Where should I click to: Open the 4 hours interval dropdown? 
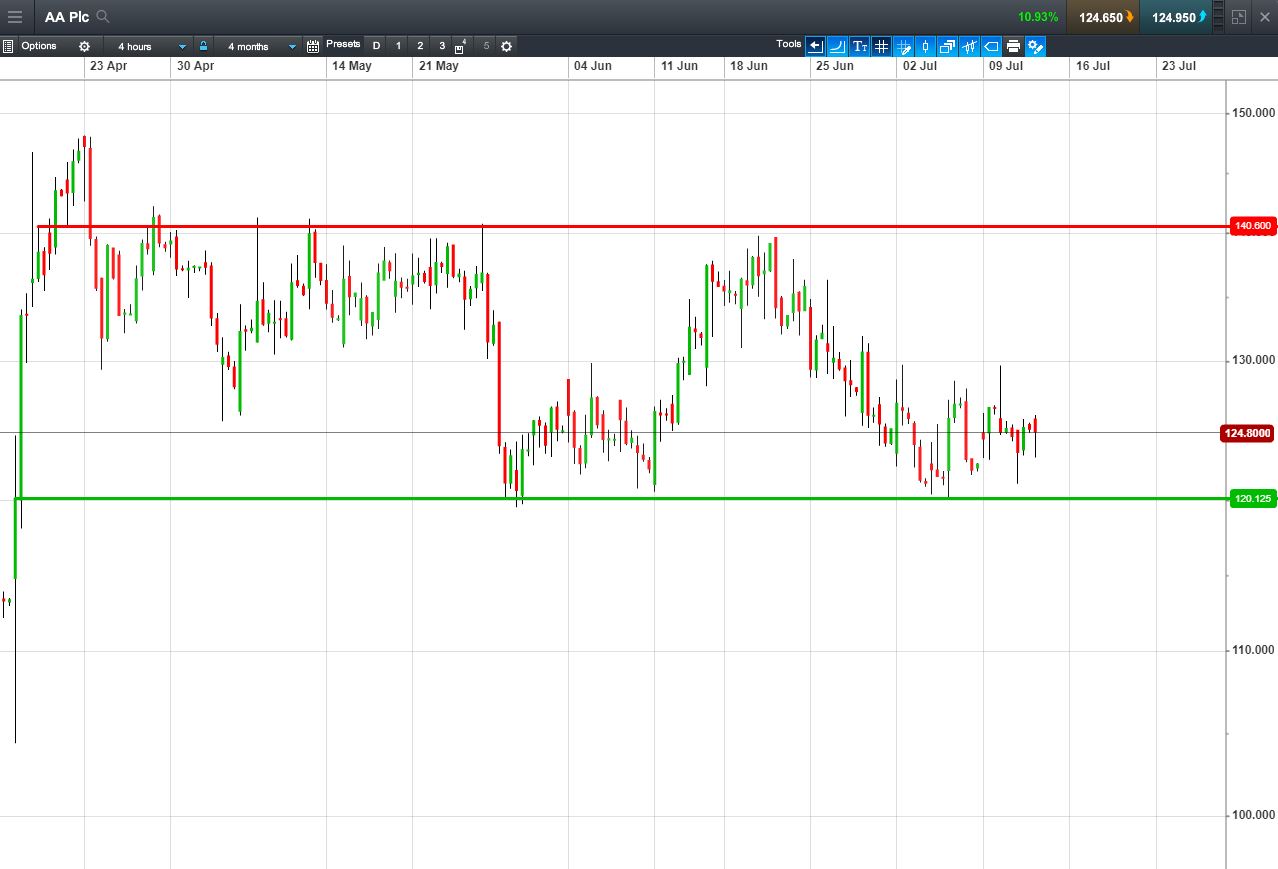point(148,46)
